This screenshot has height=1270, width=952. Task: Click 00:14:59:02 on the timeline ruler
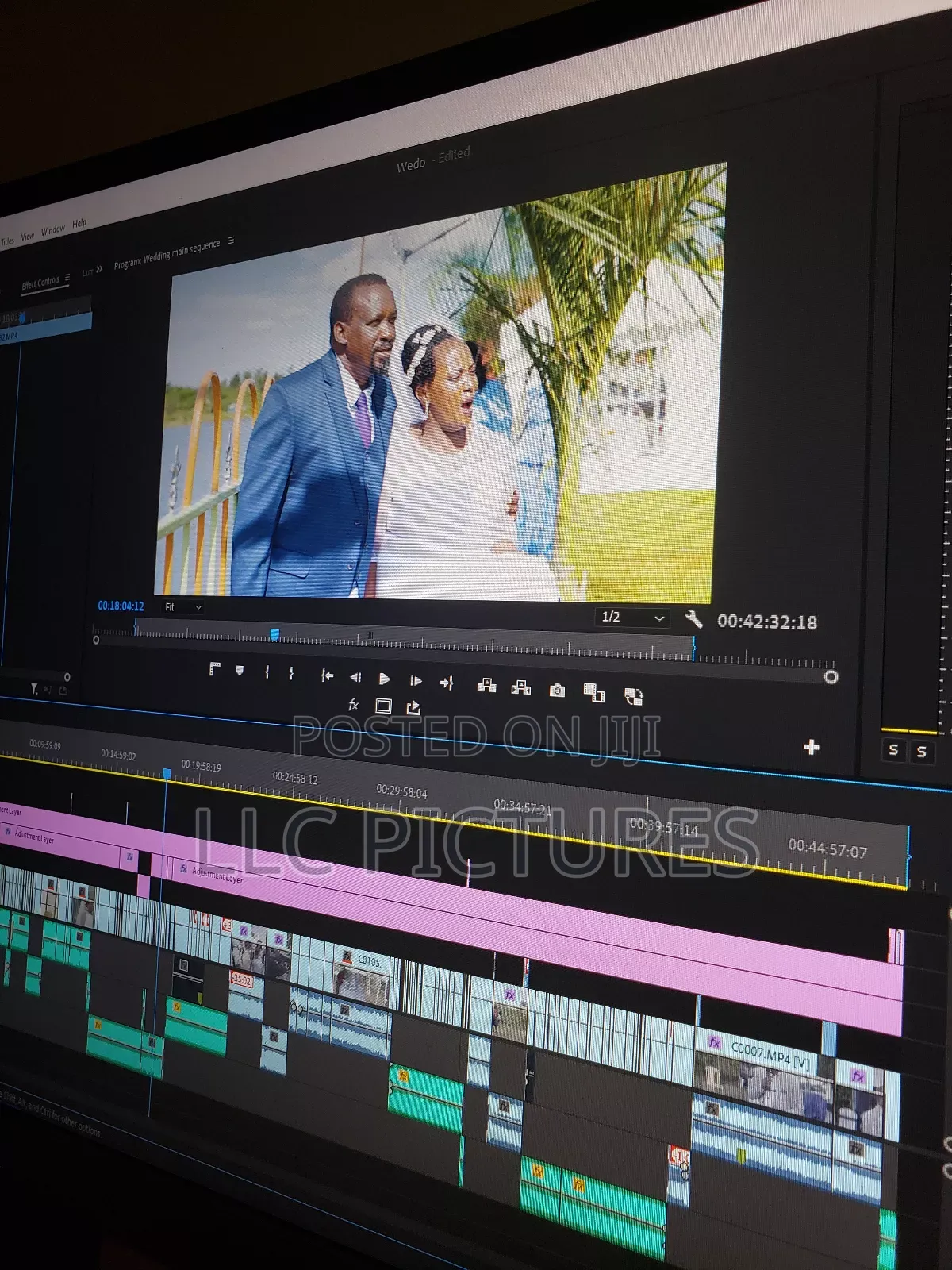(118, 754)
